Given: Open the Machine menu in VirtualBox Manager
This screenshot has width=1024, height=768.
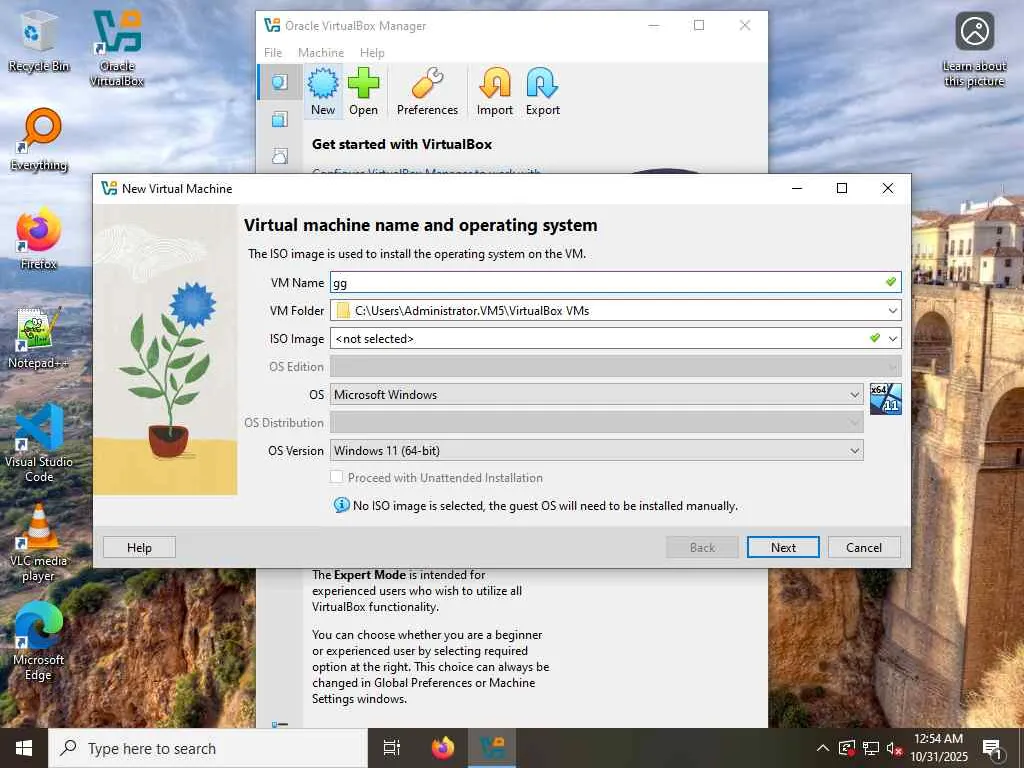Looking at the screenshot, I should point(321,53).
